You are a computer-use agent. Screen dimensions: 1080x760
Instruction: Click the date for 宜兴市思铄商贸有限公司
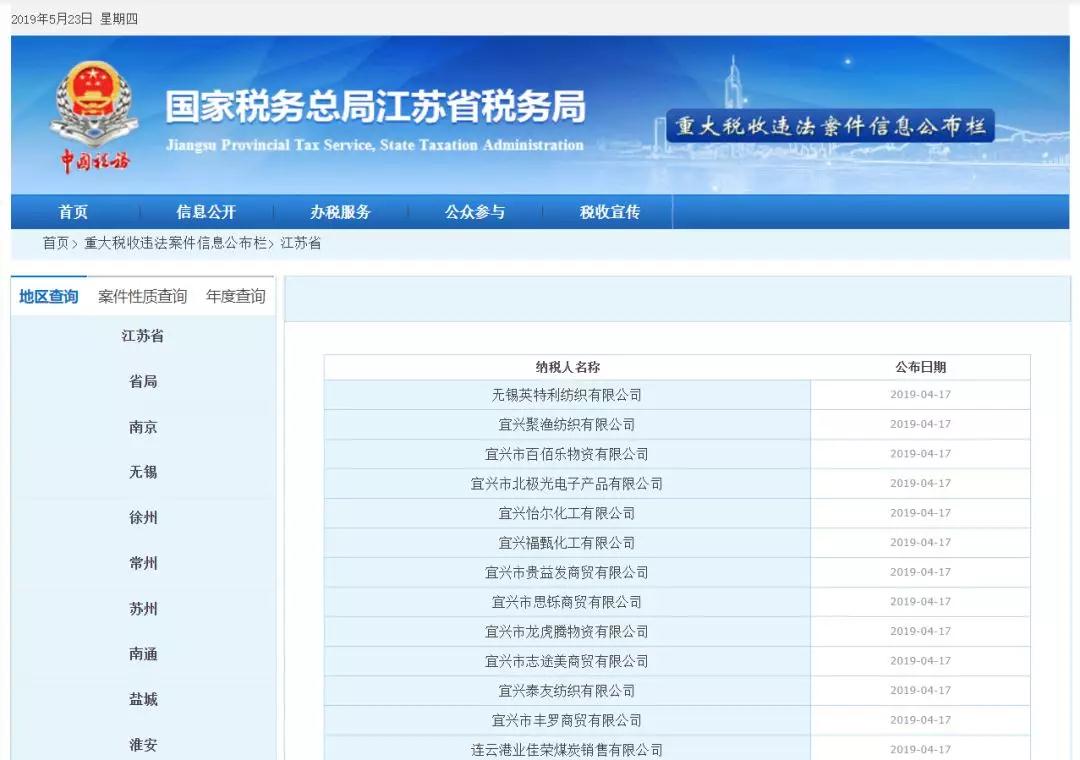[920, 602]
